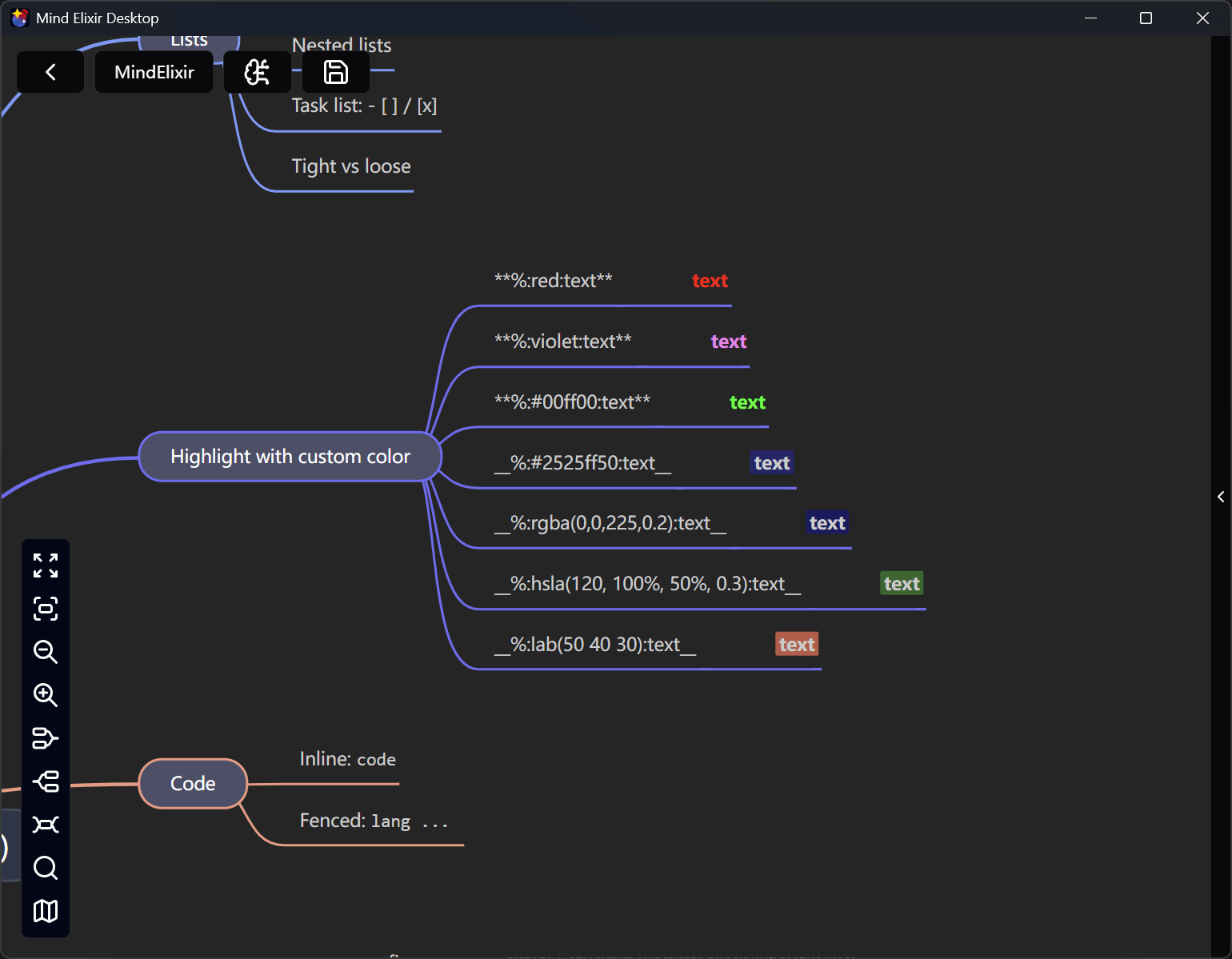Select the Highlight with custom color node
This screenshot has width=1232, height=959.
coord(290,457)
